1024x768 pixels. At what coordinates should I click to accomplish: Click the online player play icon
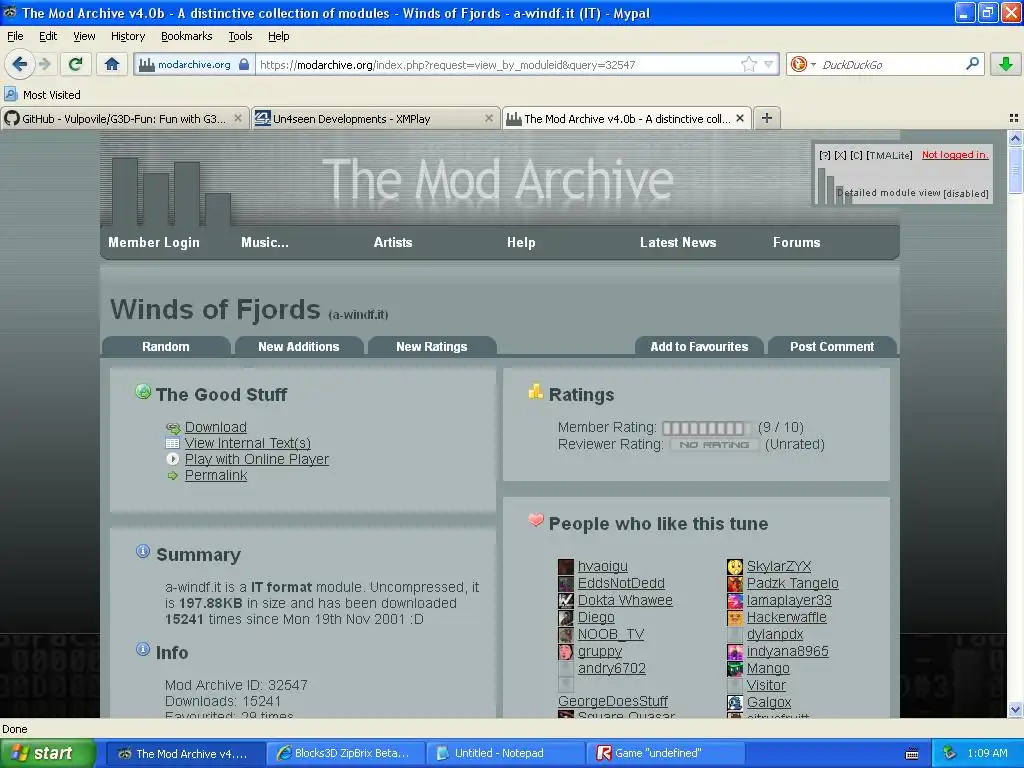(x=172, y=459)
